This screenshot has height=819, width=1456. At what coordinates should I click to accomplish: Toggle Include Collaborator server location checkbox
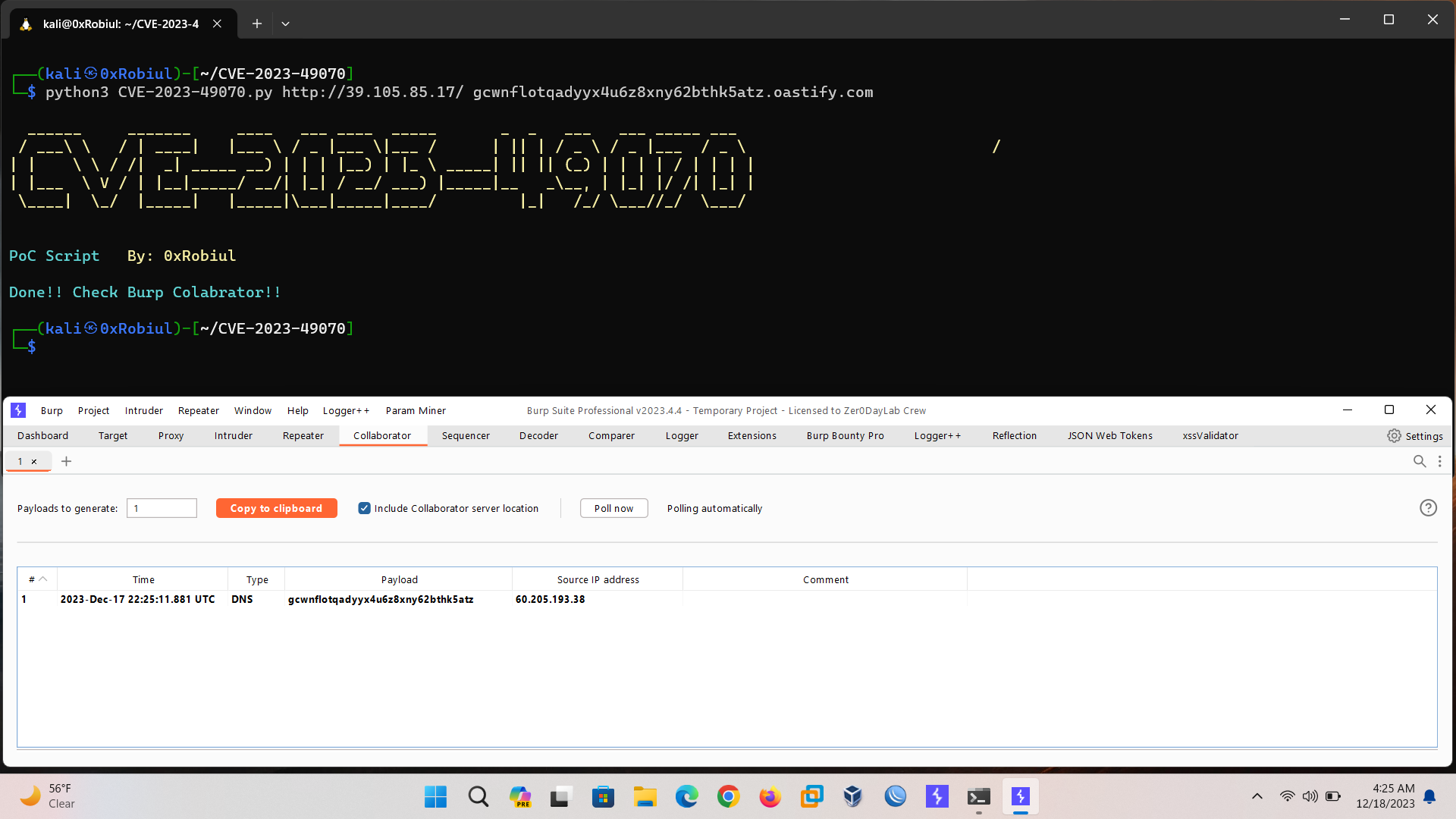(x=365, y=508)
